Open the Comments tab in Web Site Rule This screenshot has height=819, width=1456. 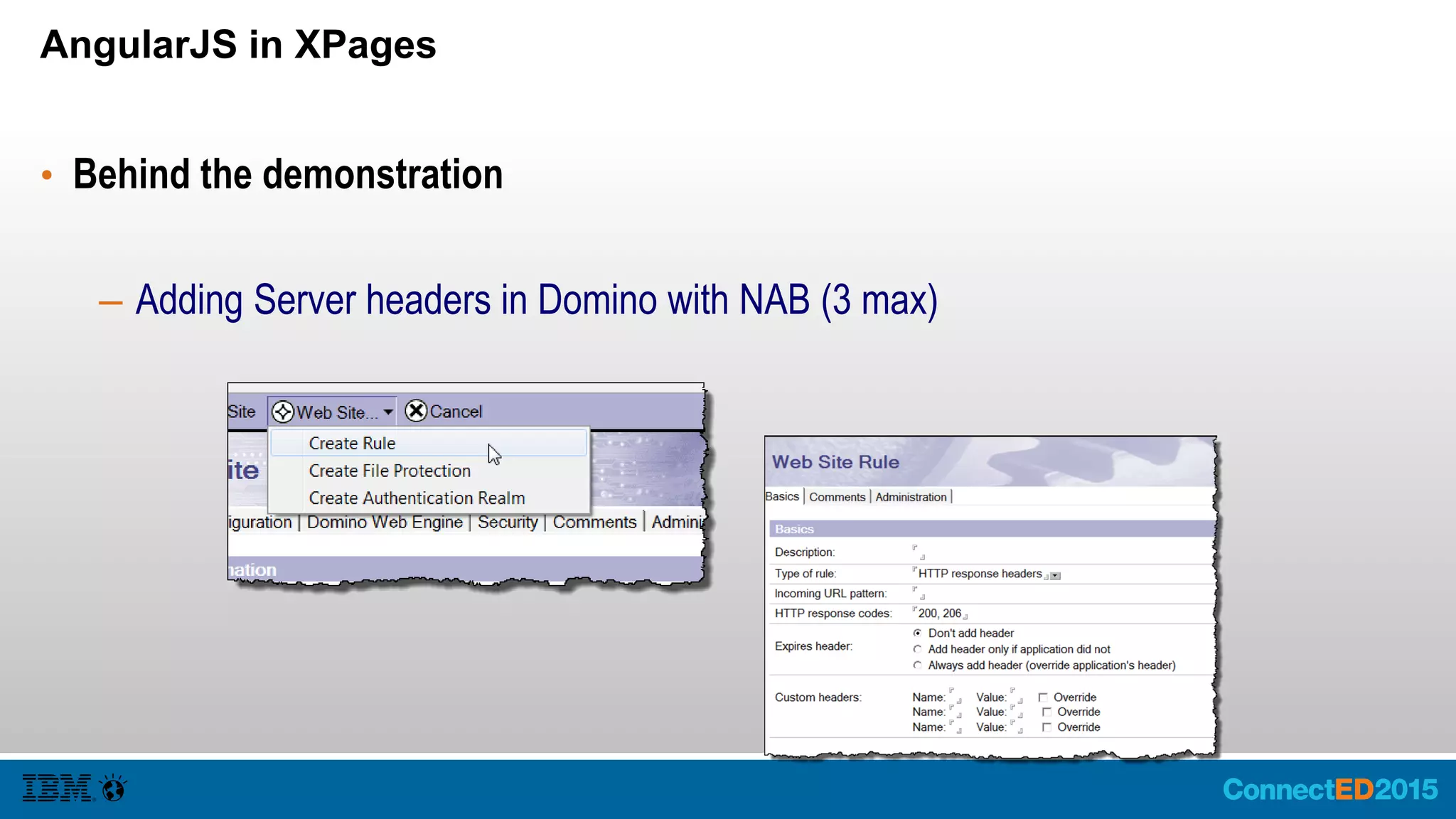pos(837,497)
